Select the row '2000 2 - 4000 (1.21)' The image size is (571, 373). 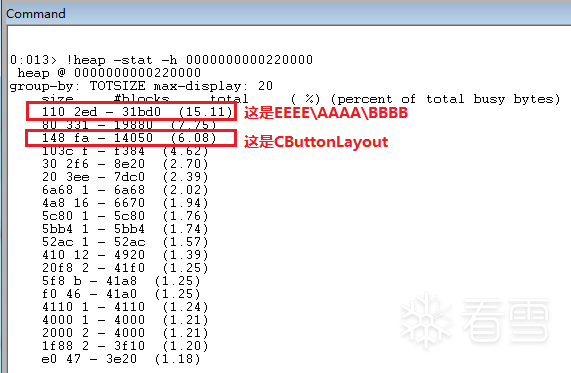125,333
